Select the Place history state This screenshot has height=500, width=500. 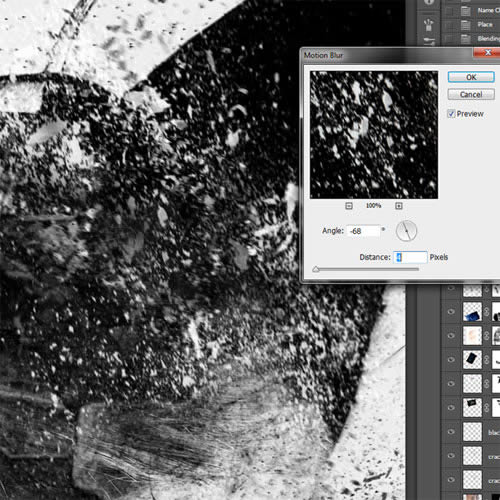pyautogui.click(x=485, y=24)
